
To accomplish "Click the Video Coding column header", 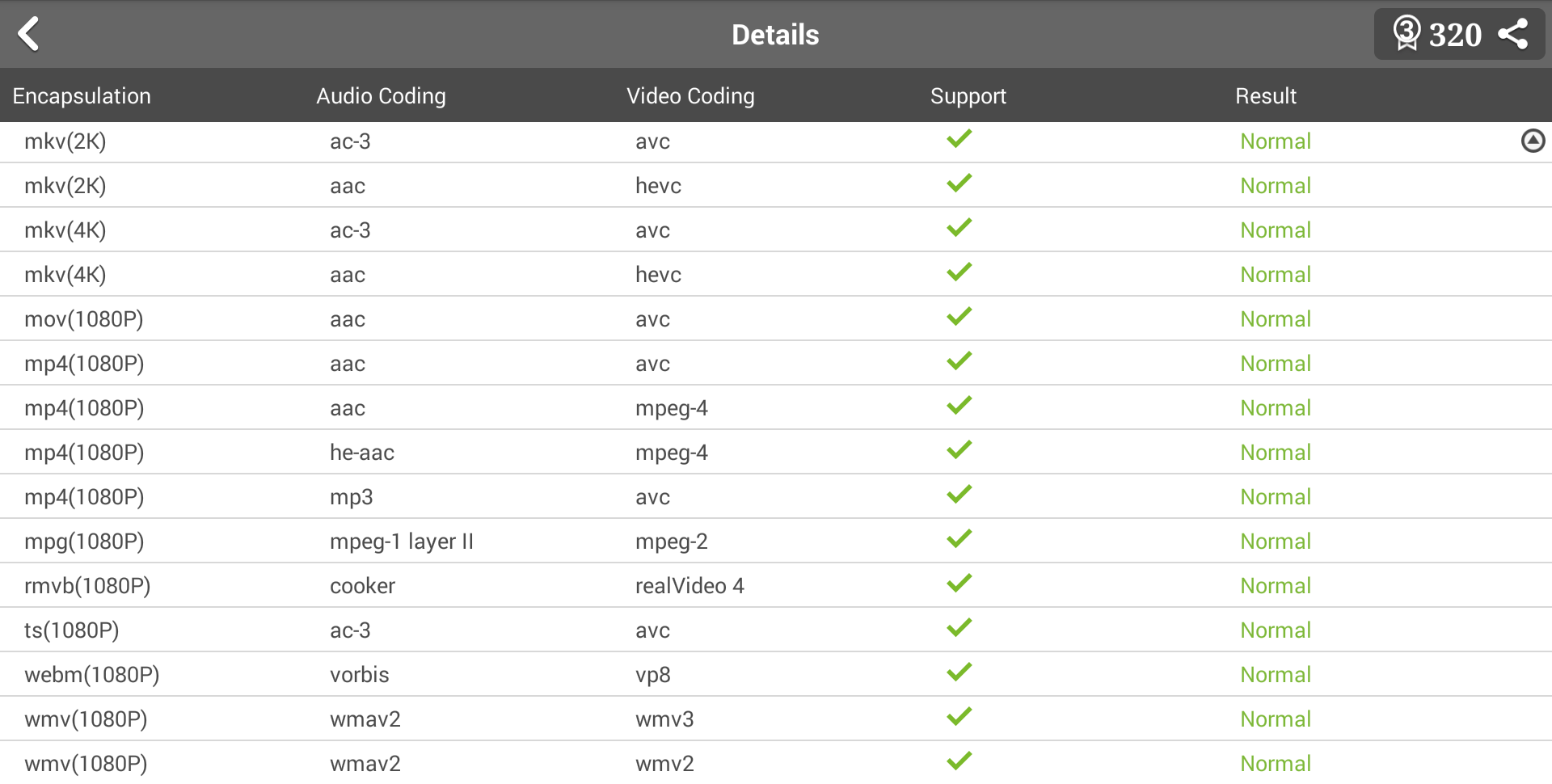I will point(690,96).
